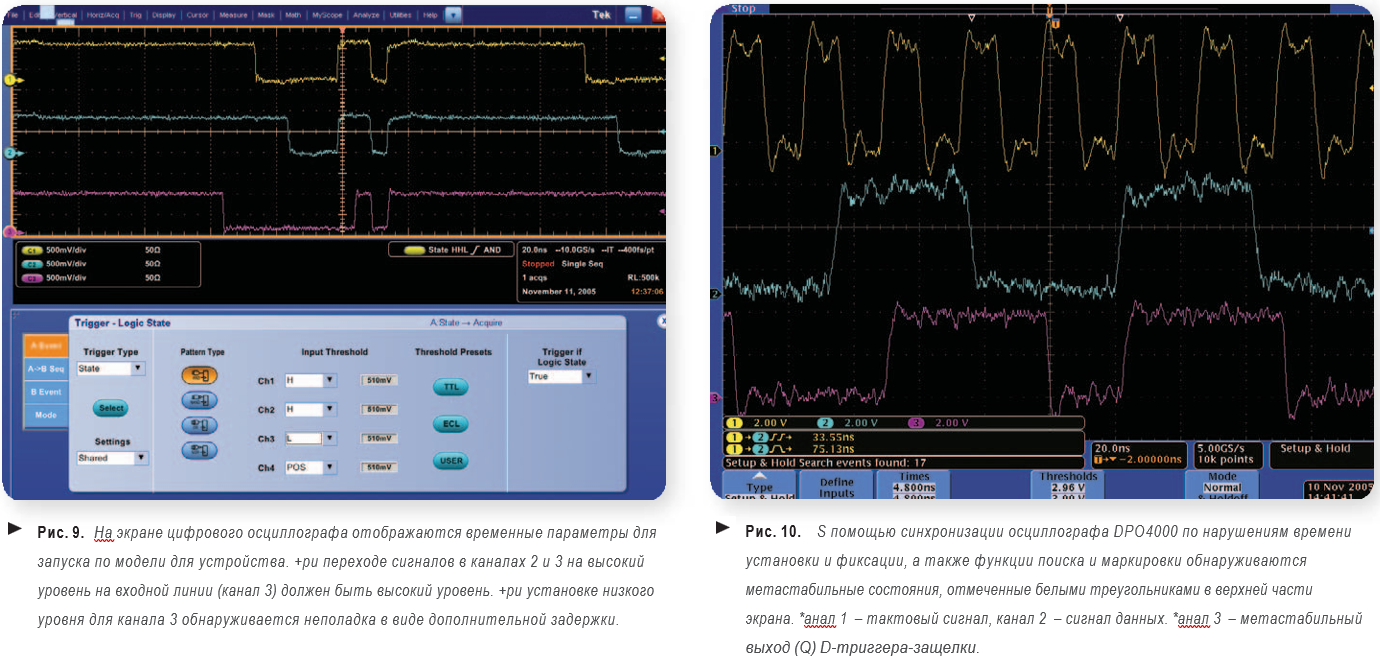
Task: Select the first Pattern Type icon (highlighted orange)
Action: pyautogui.click(x=199, y=376)
